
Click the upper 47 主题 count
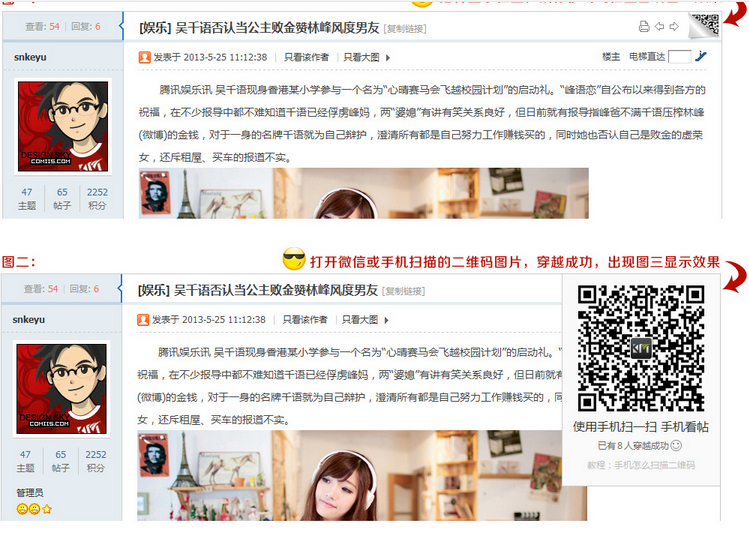point(27,199)
